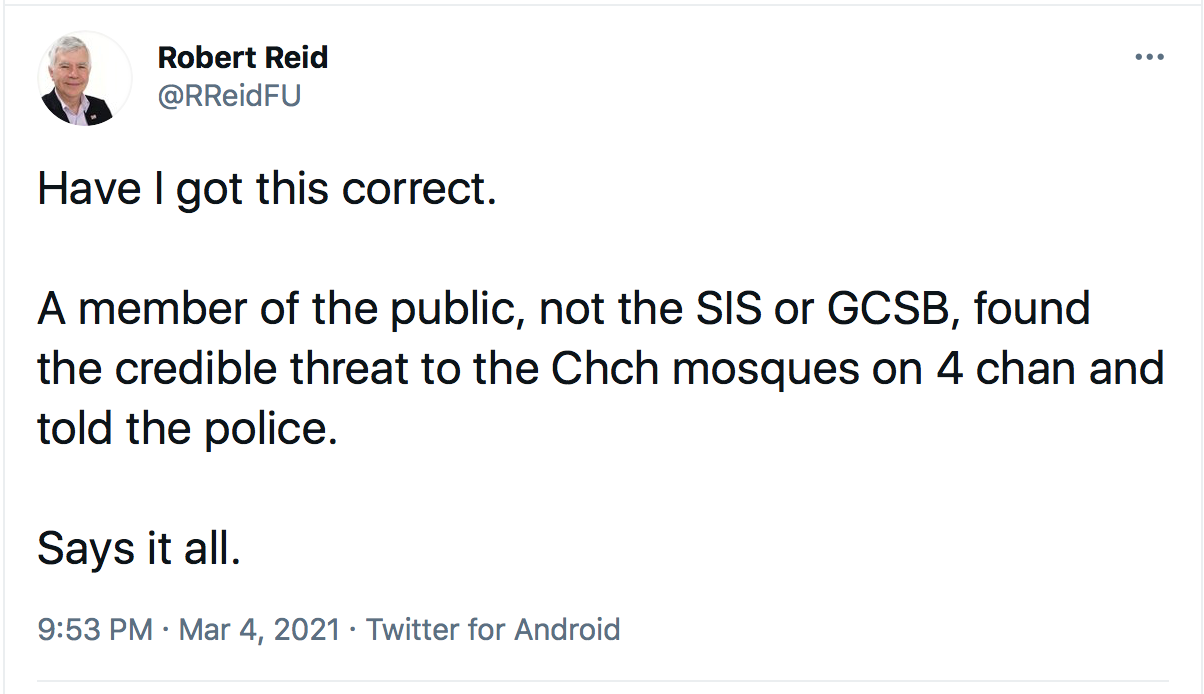Click the line "Have I got this correct."
Screen dimensions: 1204x694
pyautogui.click(x=267, y=190)
